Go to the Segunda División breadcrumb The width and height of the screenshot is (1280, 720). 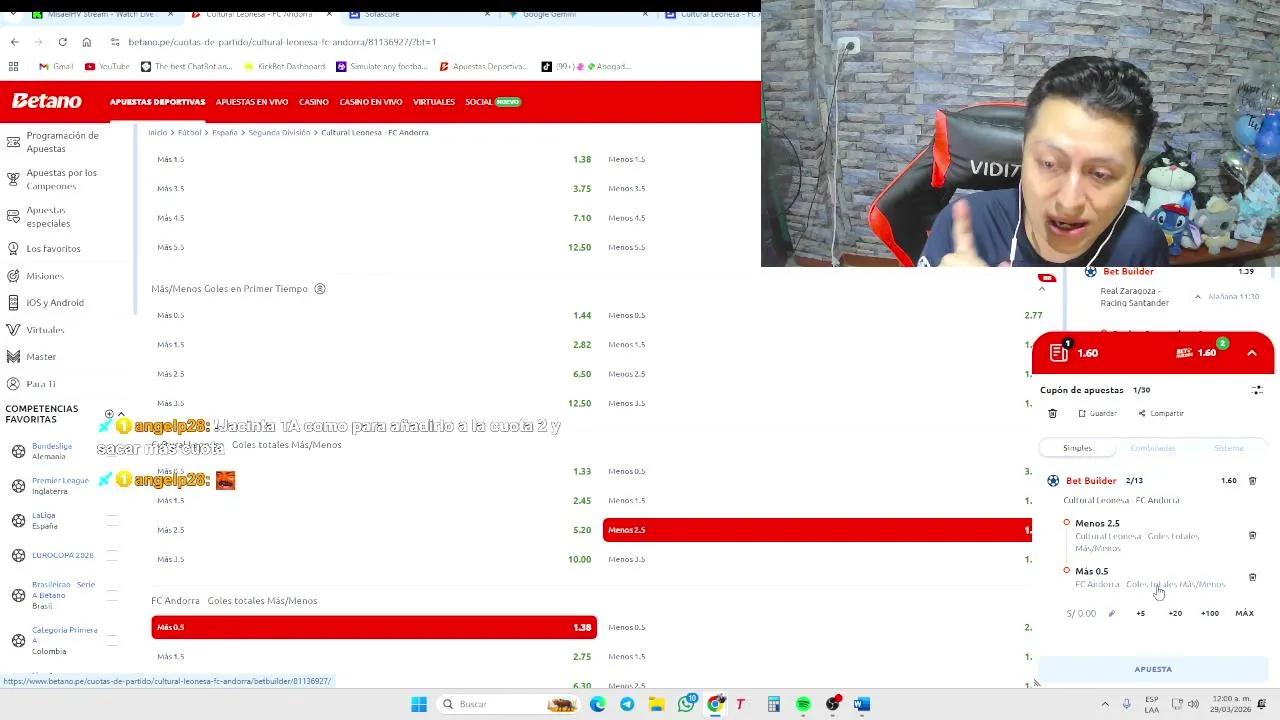click(x=279, y=132)
